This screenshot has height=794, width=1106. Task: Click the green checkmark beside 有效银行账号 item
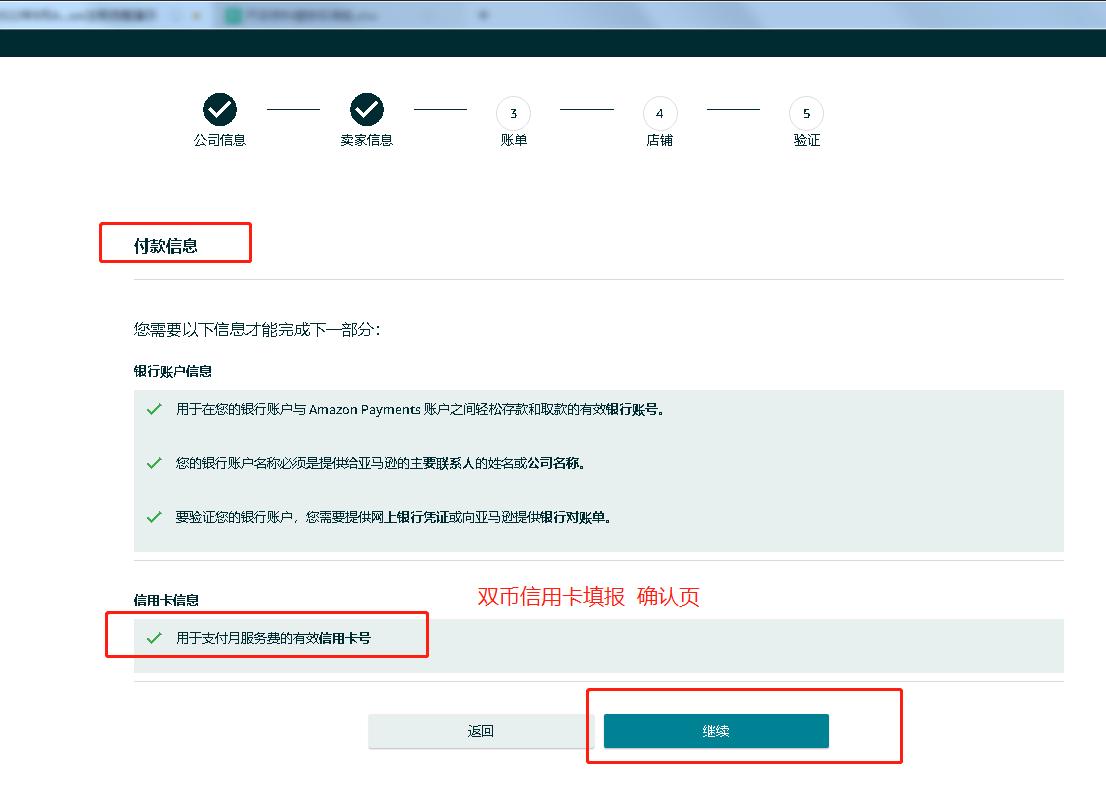click(151, 408)
